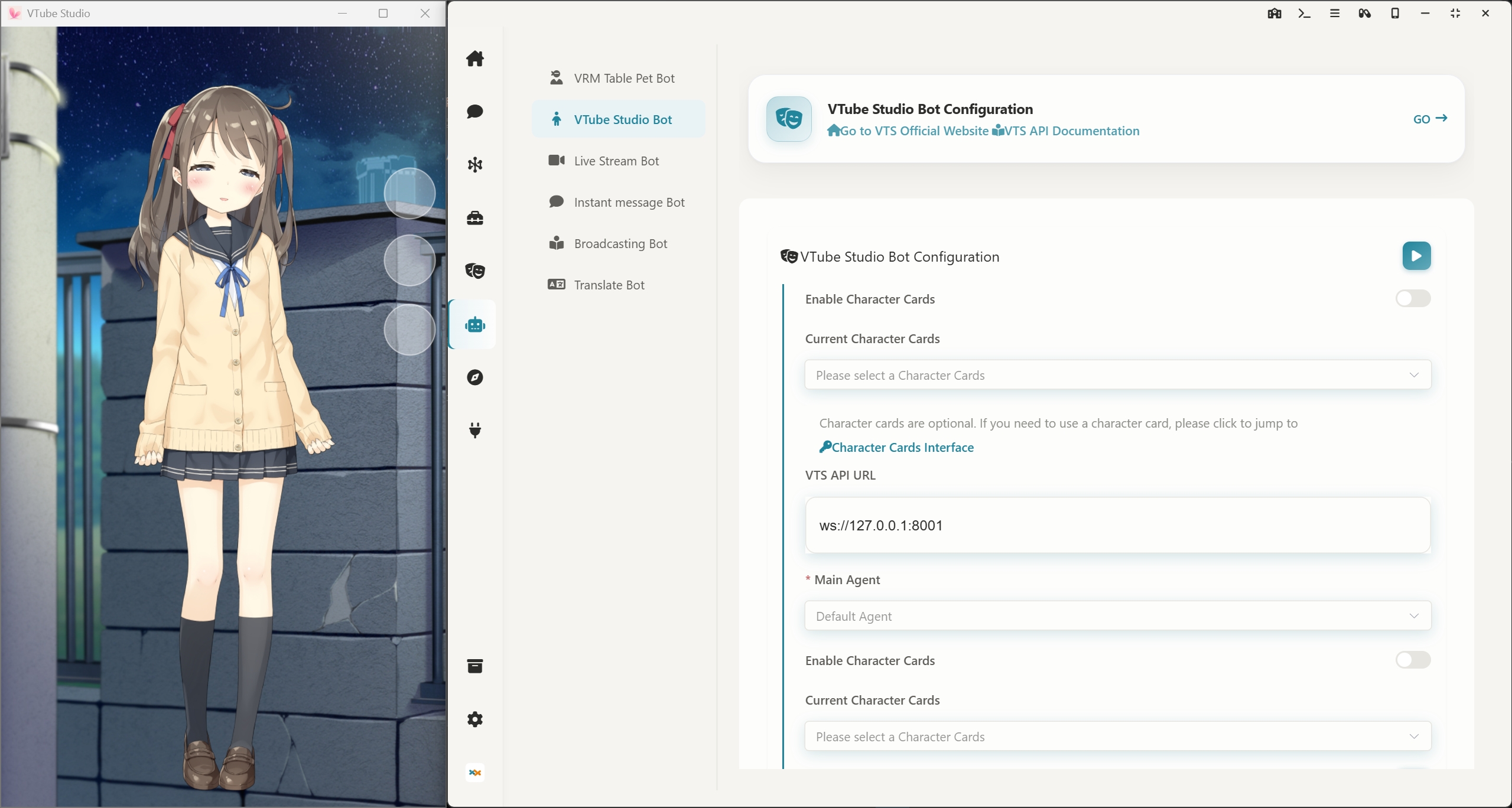This screenshot has width=1512, height=808.
Task: Open Live Stream Bot menu item
Action: [x=619, y=161]
